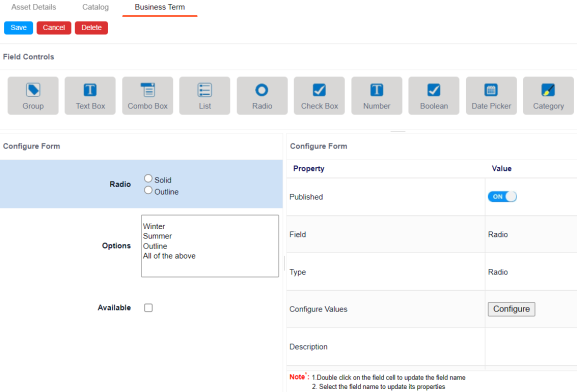
Task: Select the Outline radio option
Action: pyautogui.click(x=148, y=190)
